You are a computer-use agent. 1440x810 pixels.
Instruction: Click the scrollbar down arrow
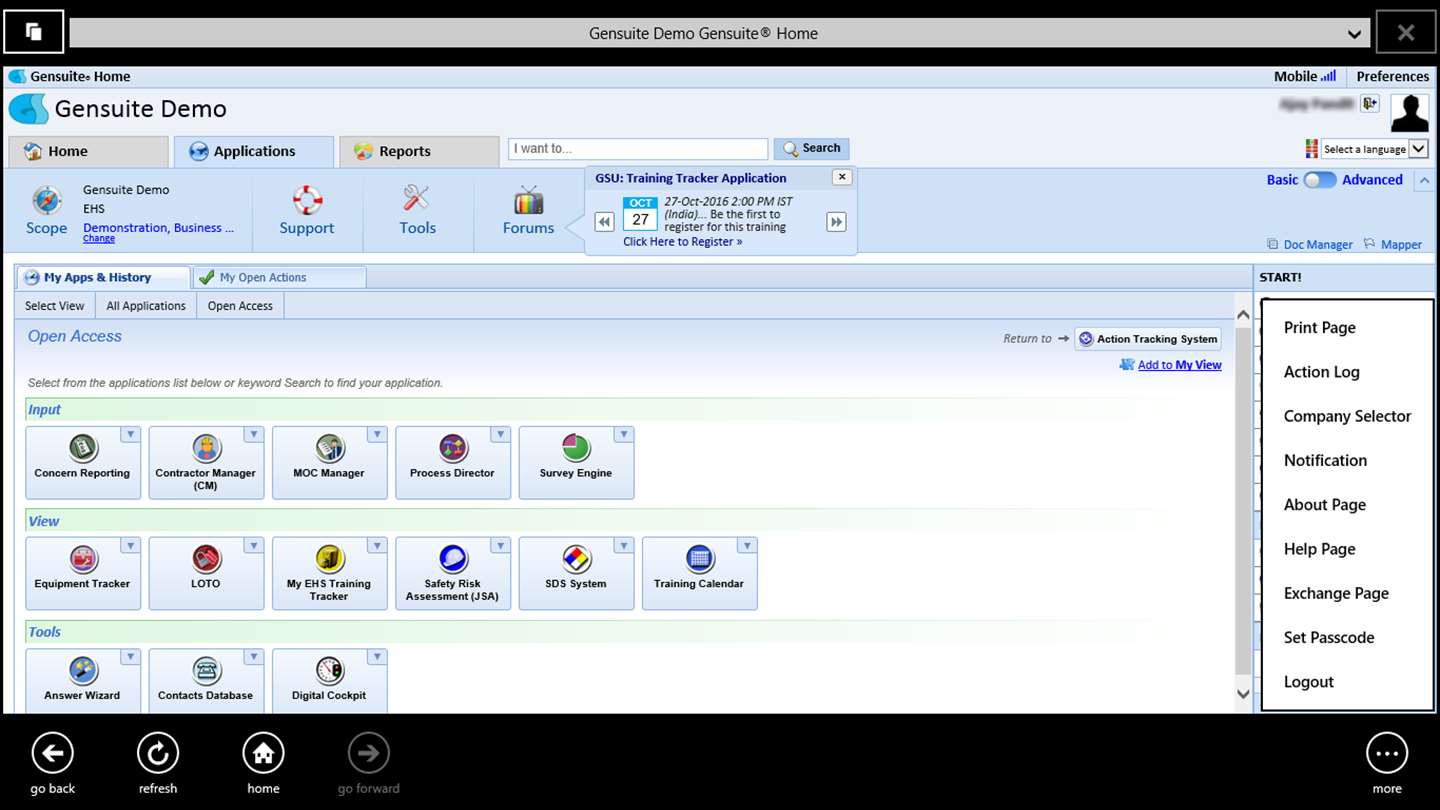pyautogui.click(x=1243, y=693)
